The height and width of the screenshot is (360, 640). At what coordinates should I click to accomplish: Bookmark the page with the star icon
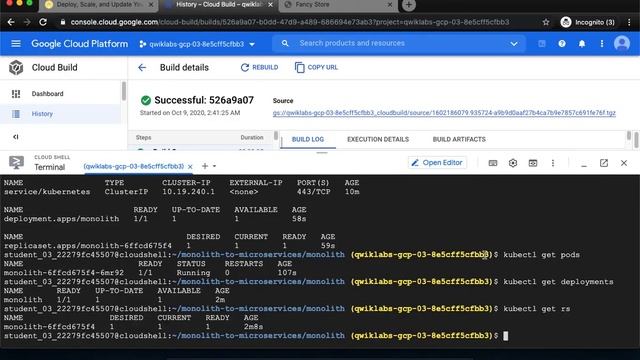pyautogui.click(x=546, y=22)
